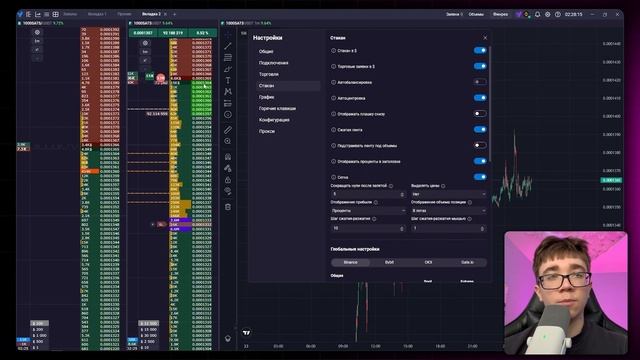Open the top bar settings gear icon
The image size is (640, 360).
pyautogui.click(x=547, y=14)
